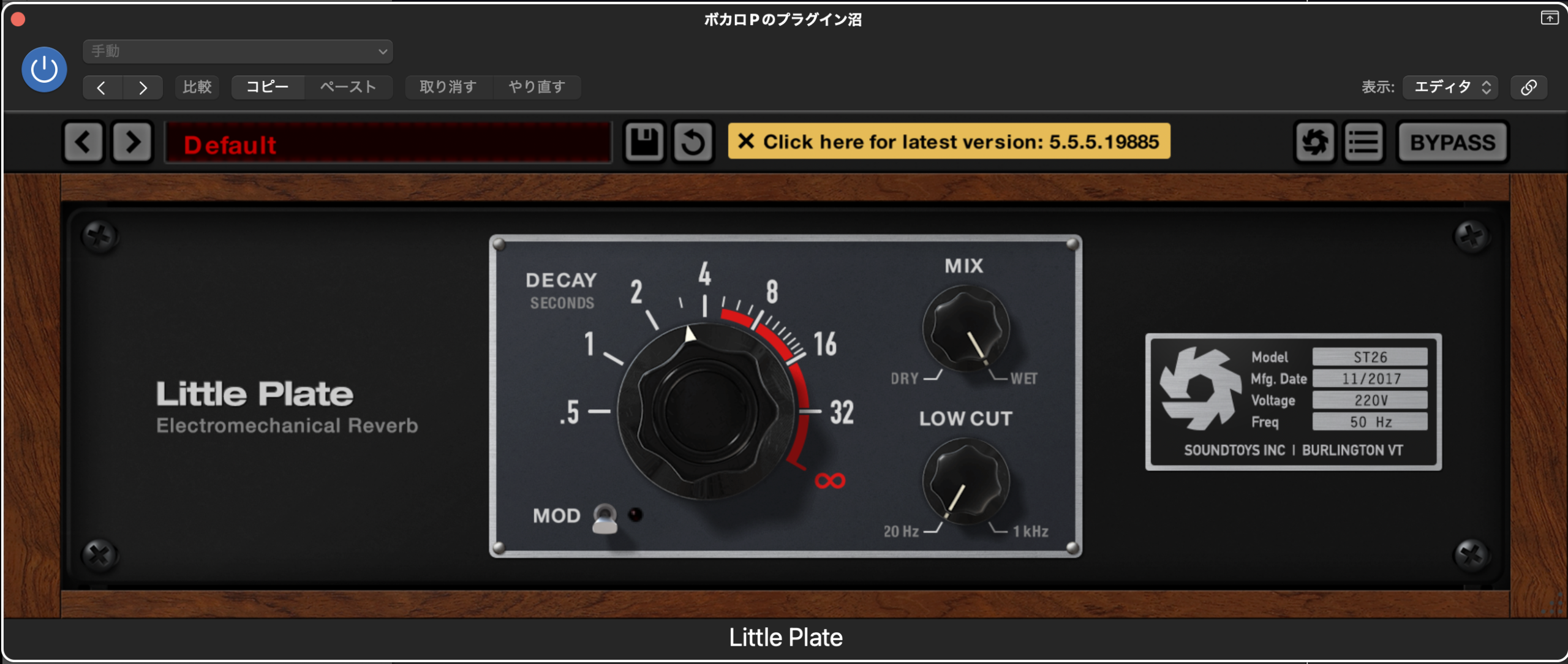
Task: Click the large DECAY knob
Action: point(706,410)
